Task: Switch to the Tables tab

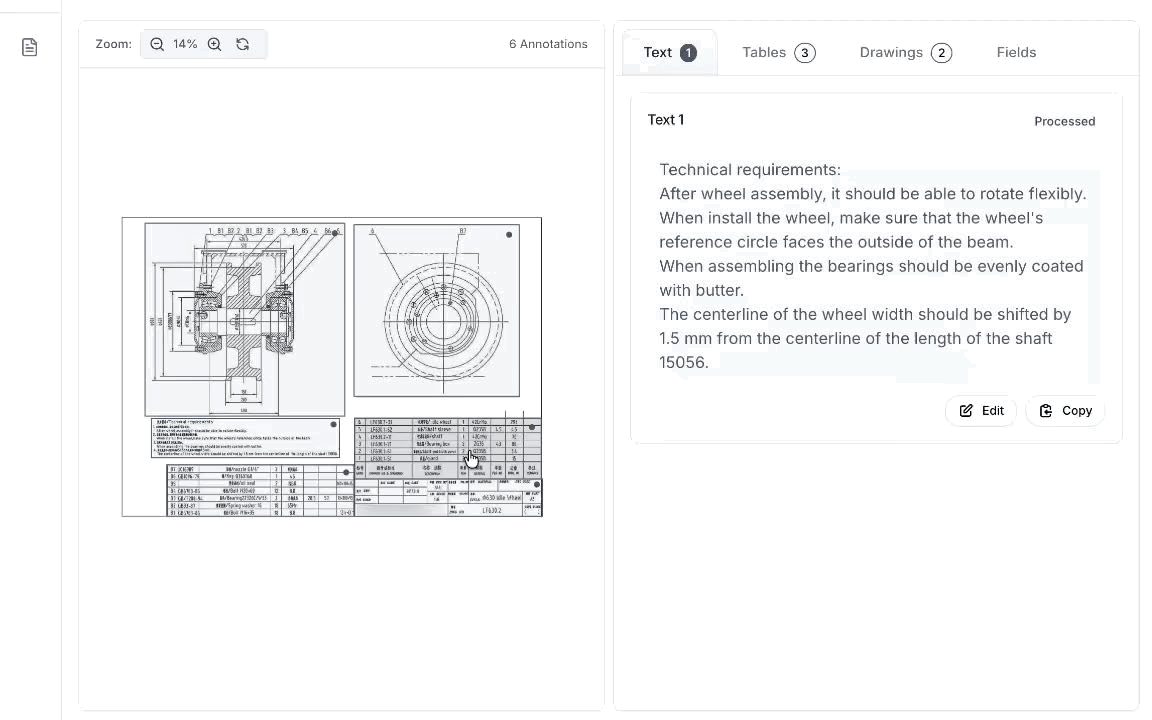Action: tap(778, 53)
